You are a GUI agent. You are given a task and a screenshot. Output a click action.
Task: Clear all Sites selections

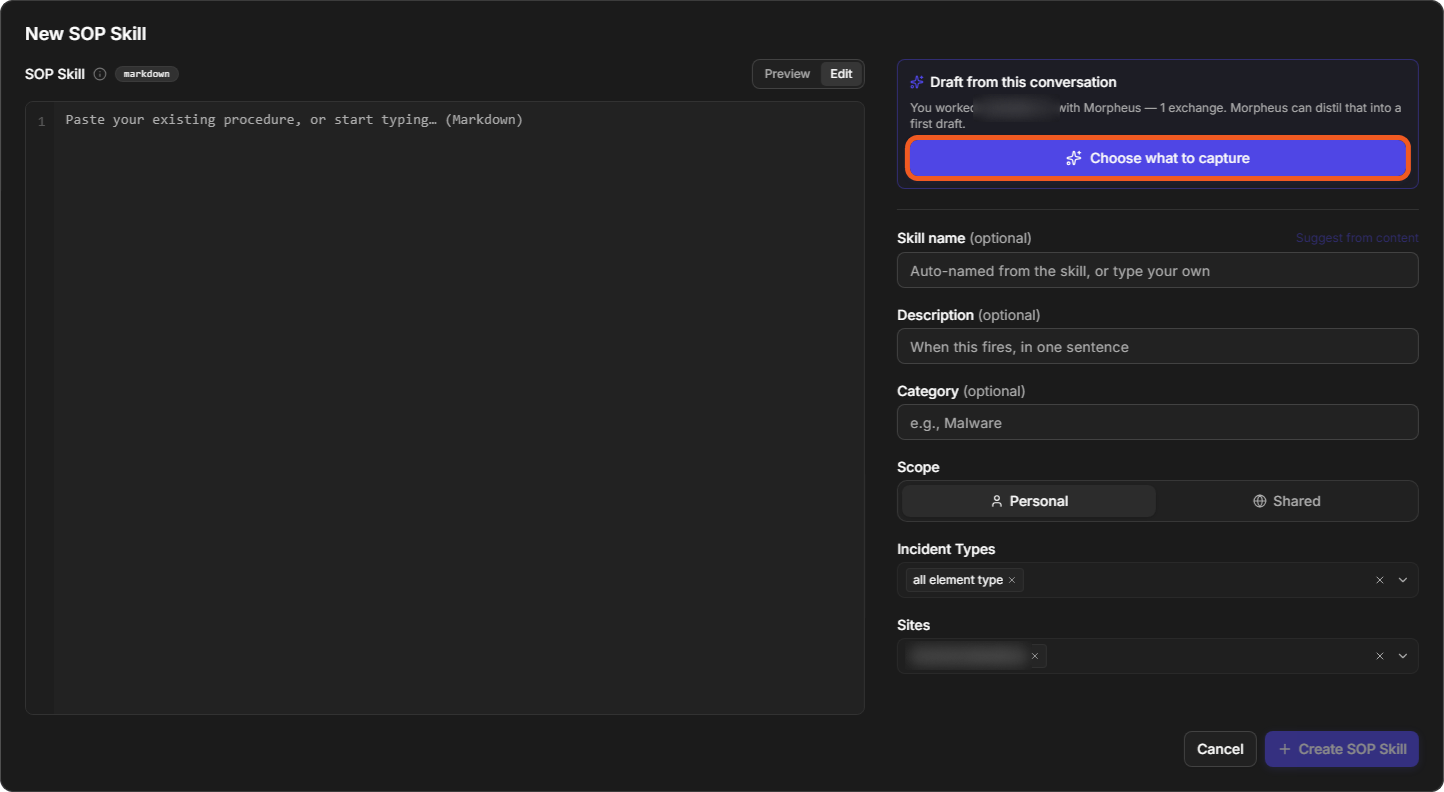click(x=1380, y=656)
